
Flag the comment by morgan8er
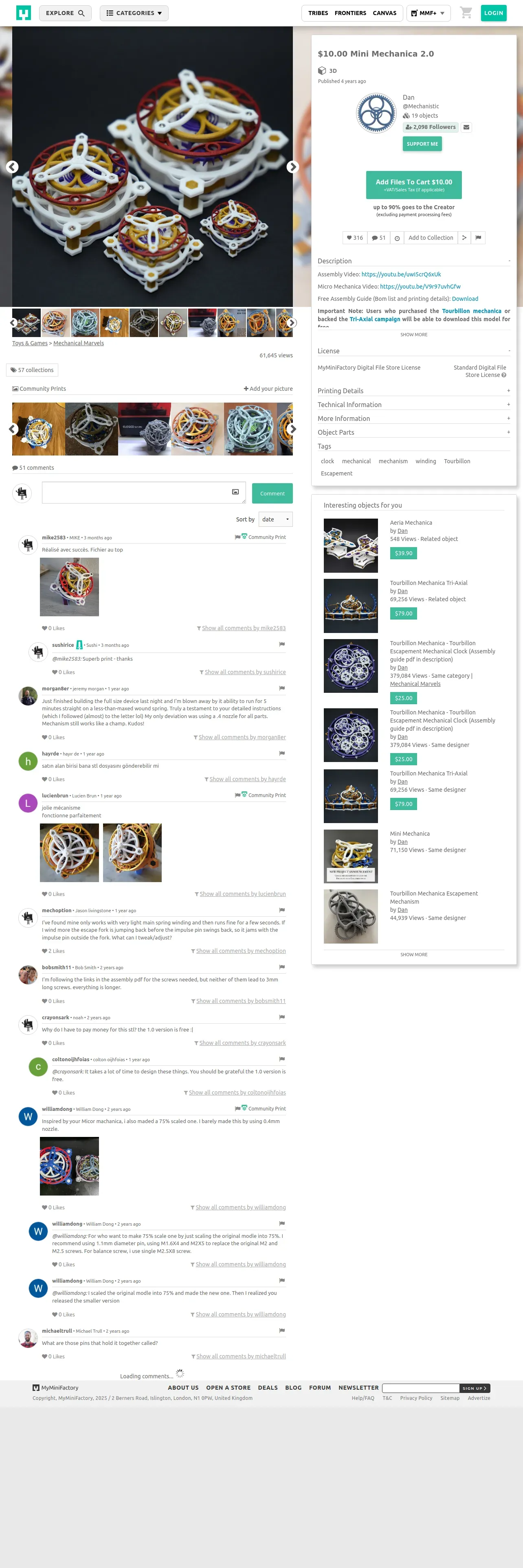click(282, 688)
